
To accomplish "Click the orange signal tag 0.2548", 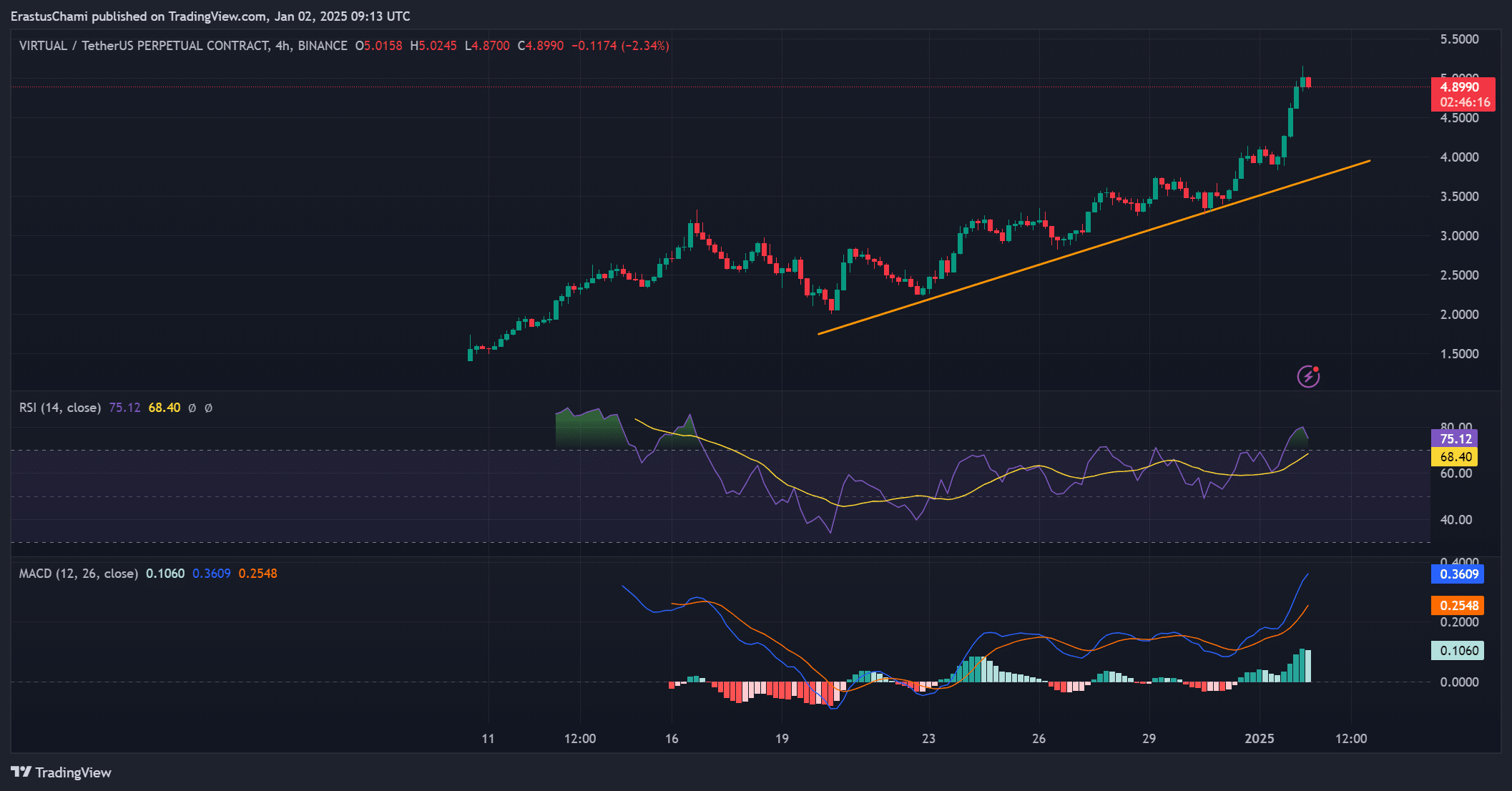I will point(1458,606).
